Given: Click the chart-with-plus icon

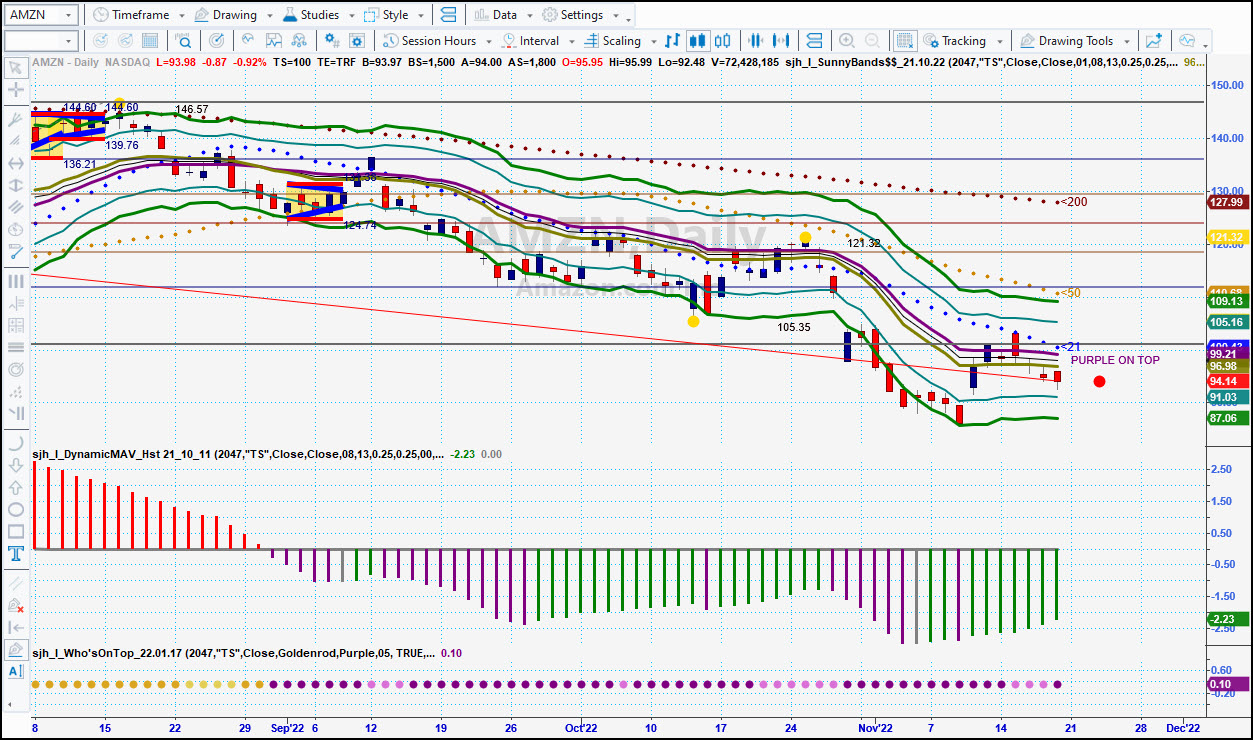Looking at the screenshot, I should click(x=1155, y=41).
